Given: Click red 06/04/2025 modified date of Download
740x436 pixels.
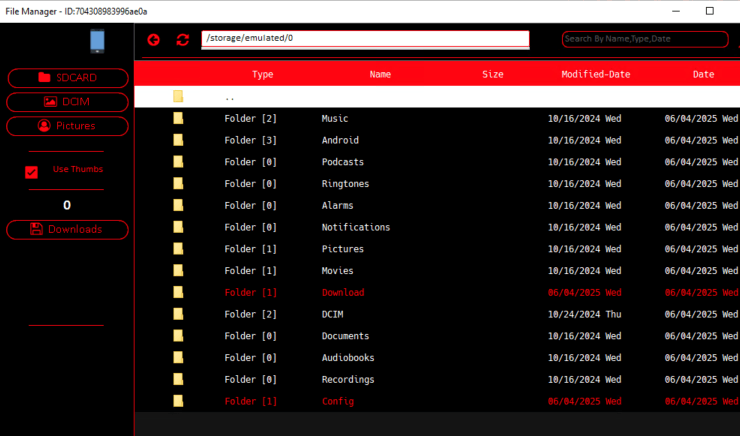Looking at the screenshot, I should click(x=584, y=293).
